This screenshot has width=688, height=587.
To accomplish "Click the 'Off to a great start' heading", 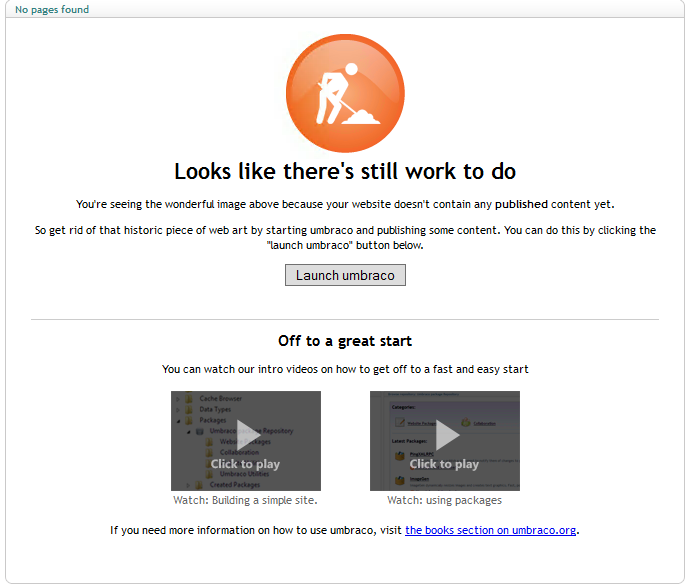I will (x=345, y=341).
